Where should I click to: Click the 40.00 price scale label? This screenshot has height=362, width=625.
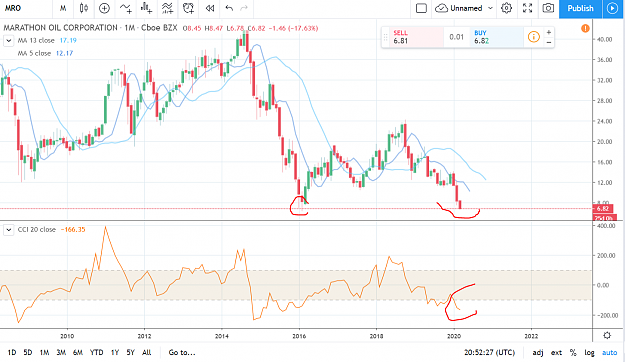point(605,39)
